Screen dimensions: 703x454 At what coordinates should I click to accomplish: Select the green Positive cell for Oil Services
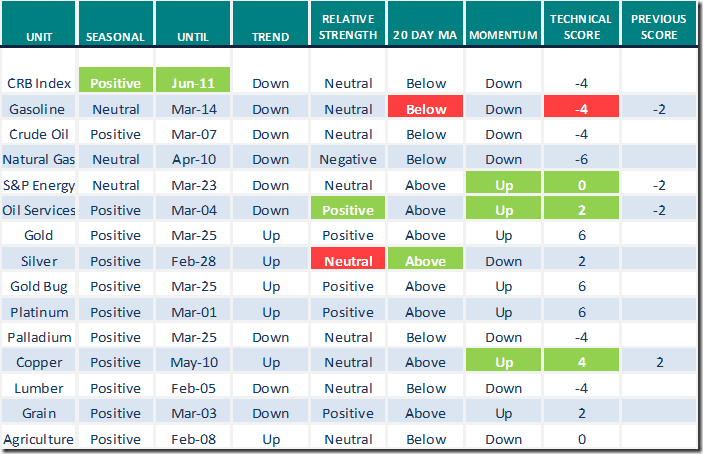348,210
